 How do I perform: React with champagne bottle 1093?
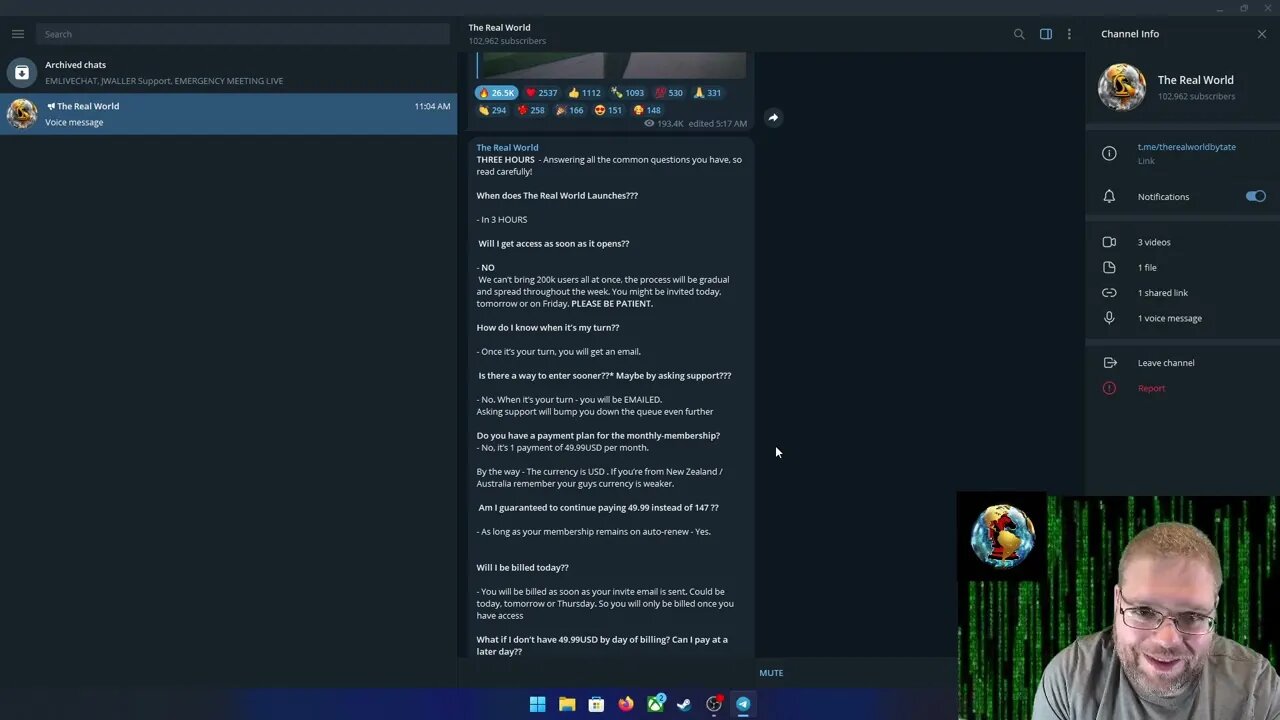click(628, 93)
